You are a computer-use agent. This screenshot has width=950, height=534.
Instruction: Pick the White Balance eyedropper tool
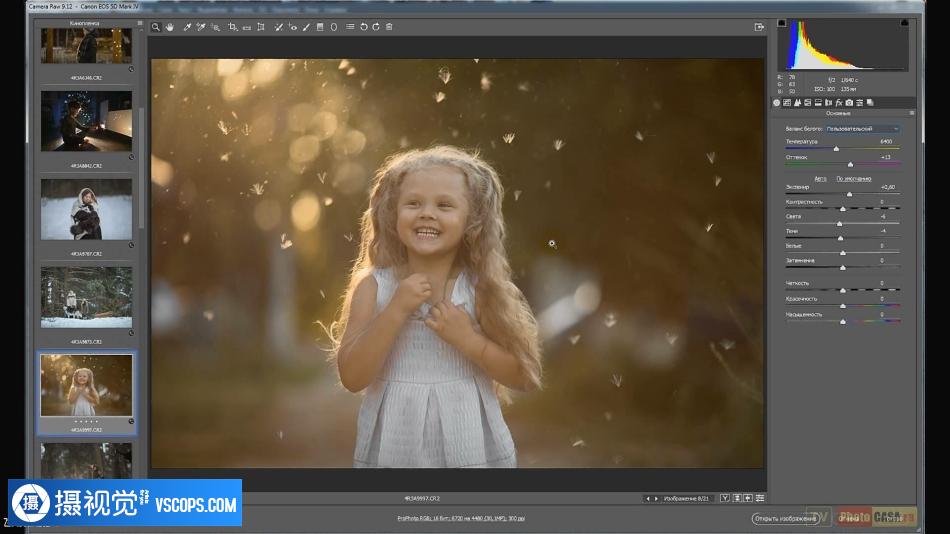(186, 27)
